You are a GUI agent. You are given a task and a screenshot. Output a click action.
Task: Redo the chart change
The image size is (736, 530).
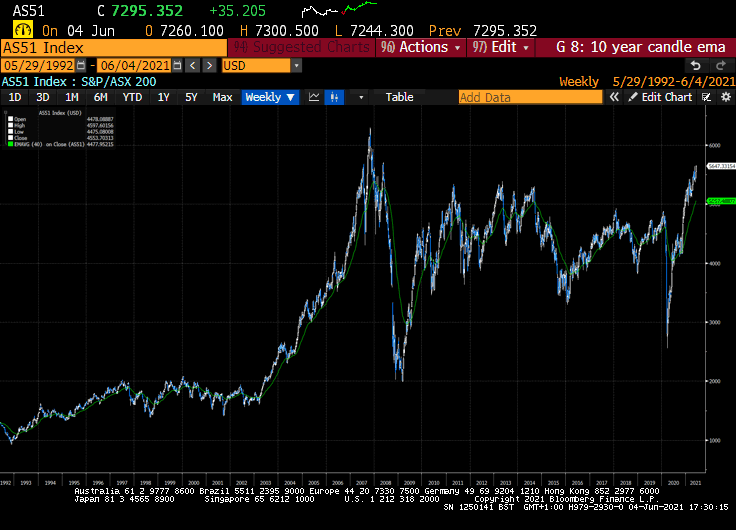pos(721,66)
